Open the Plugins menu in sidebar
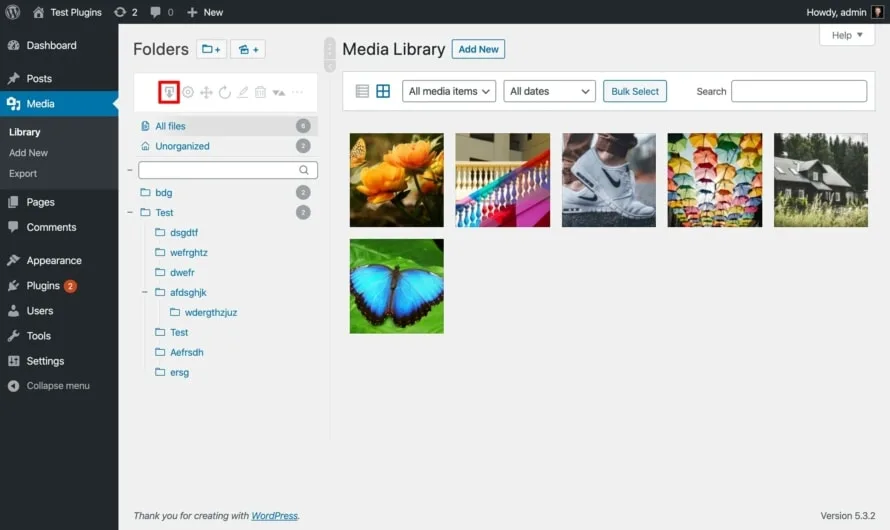 click(43, 286)
